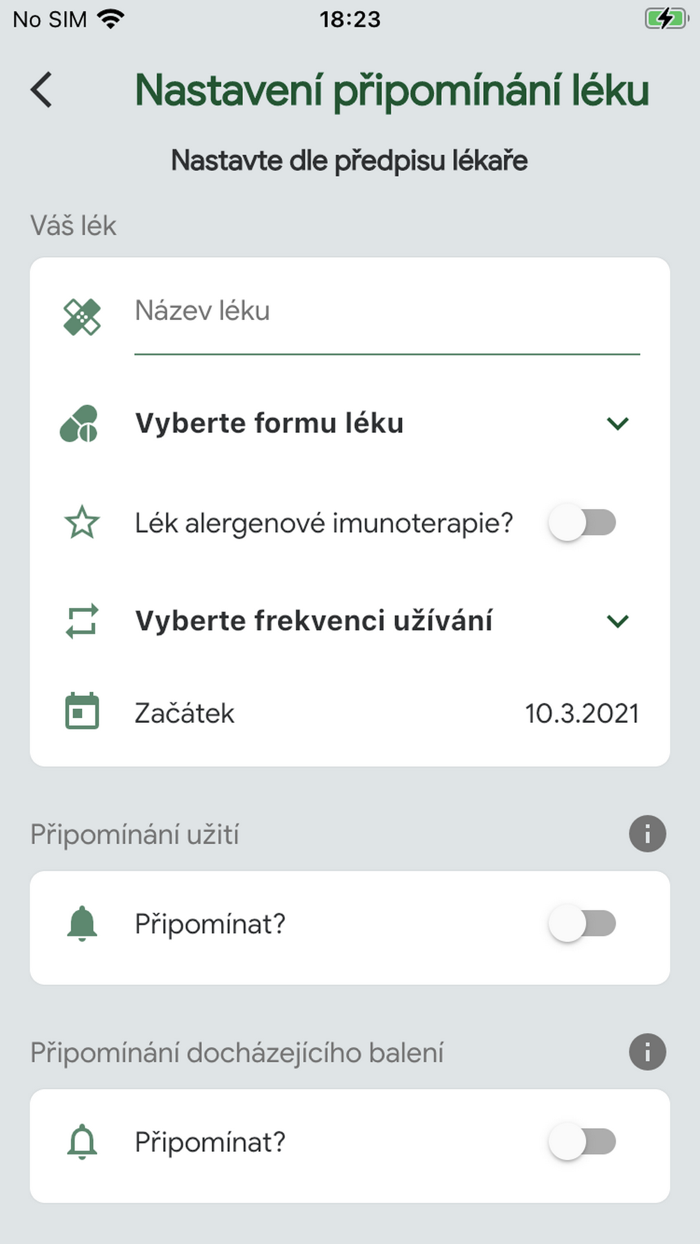Enable the Lék alergenové imunoterapie toggle
Screen dimensions: 700x1244
point(582,522)
